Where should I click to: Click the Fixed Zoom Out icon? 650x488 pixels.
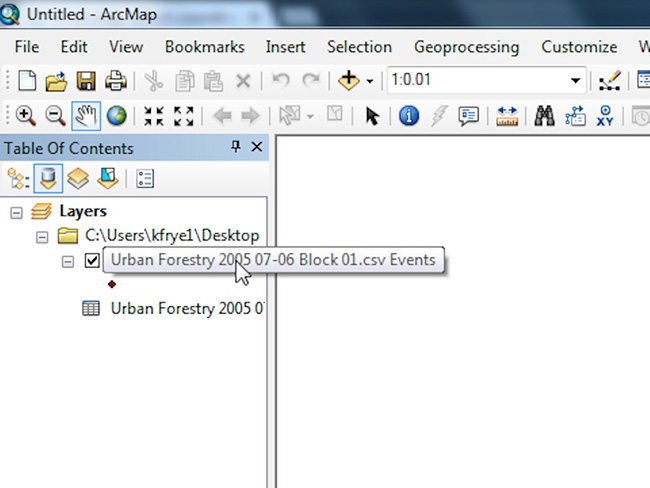[x=184, y=116]
